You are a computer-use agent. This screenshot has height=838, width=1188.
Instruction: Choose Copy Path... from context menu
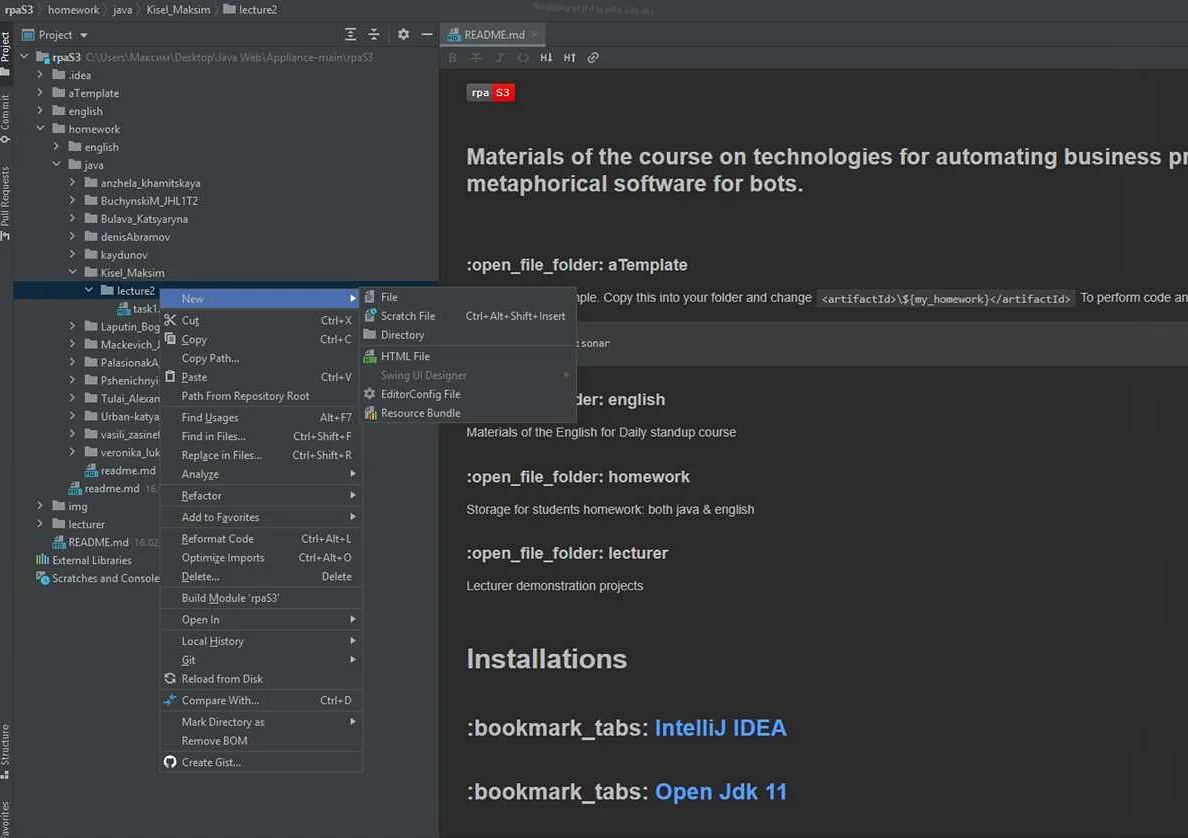261,358
